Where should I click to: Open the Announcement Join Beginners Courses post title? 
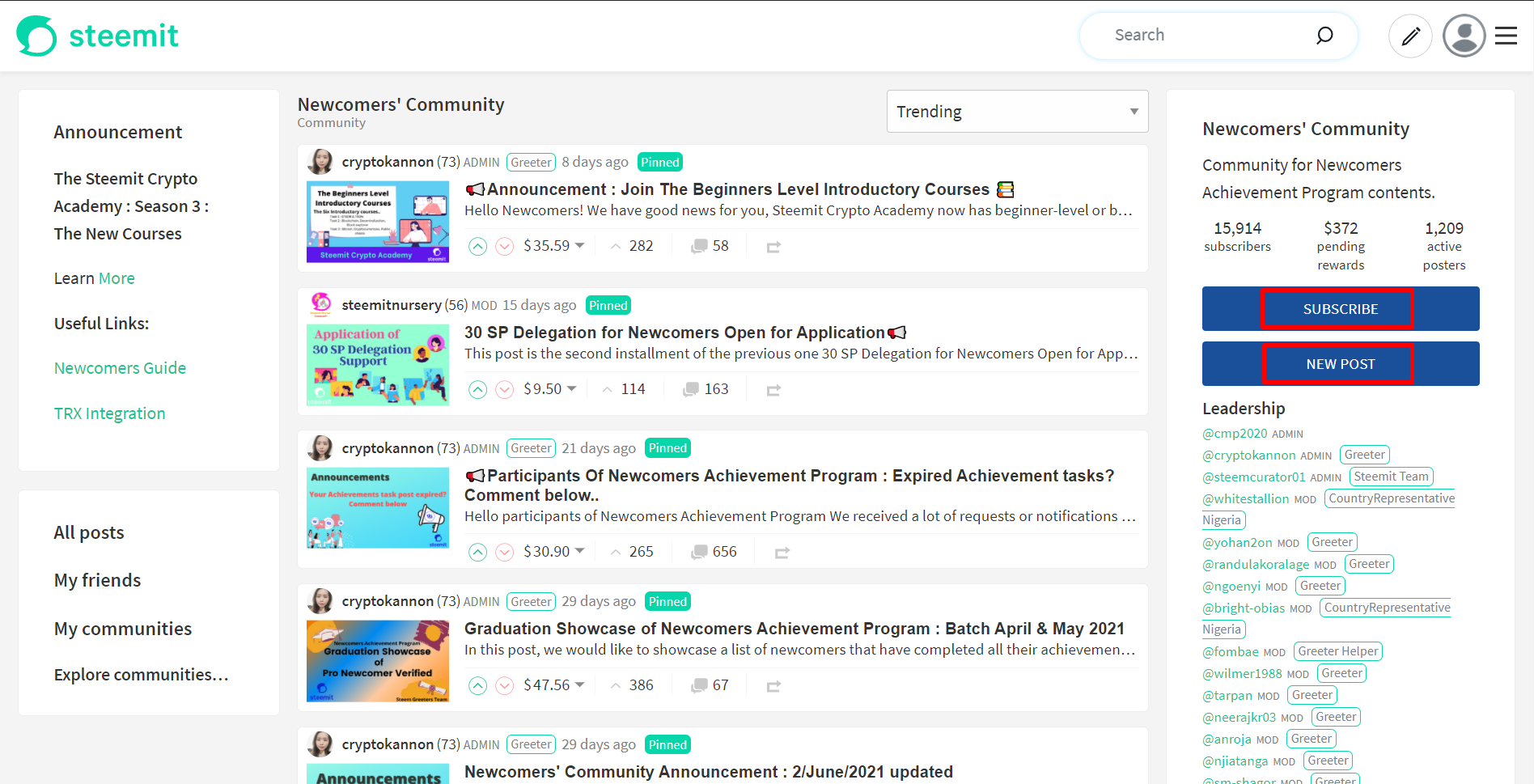click(739, 189)
